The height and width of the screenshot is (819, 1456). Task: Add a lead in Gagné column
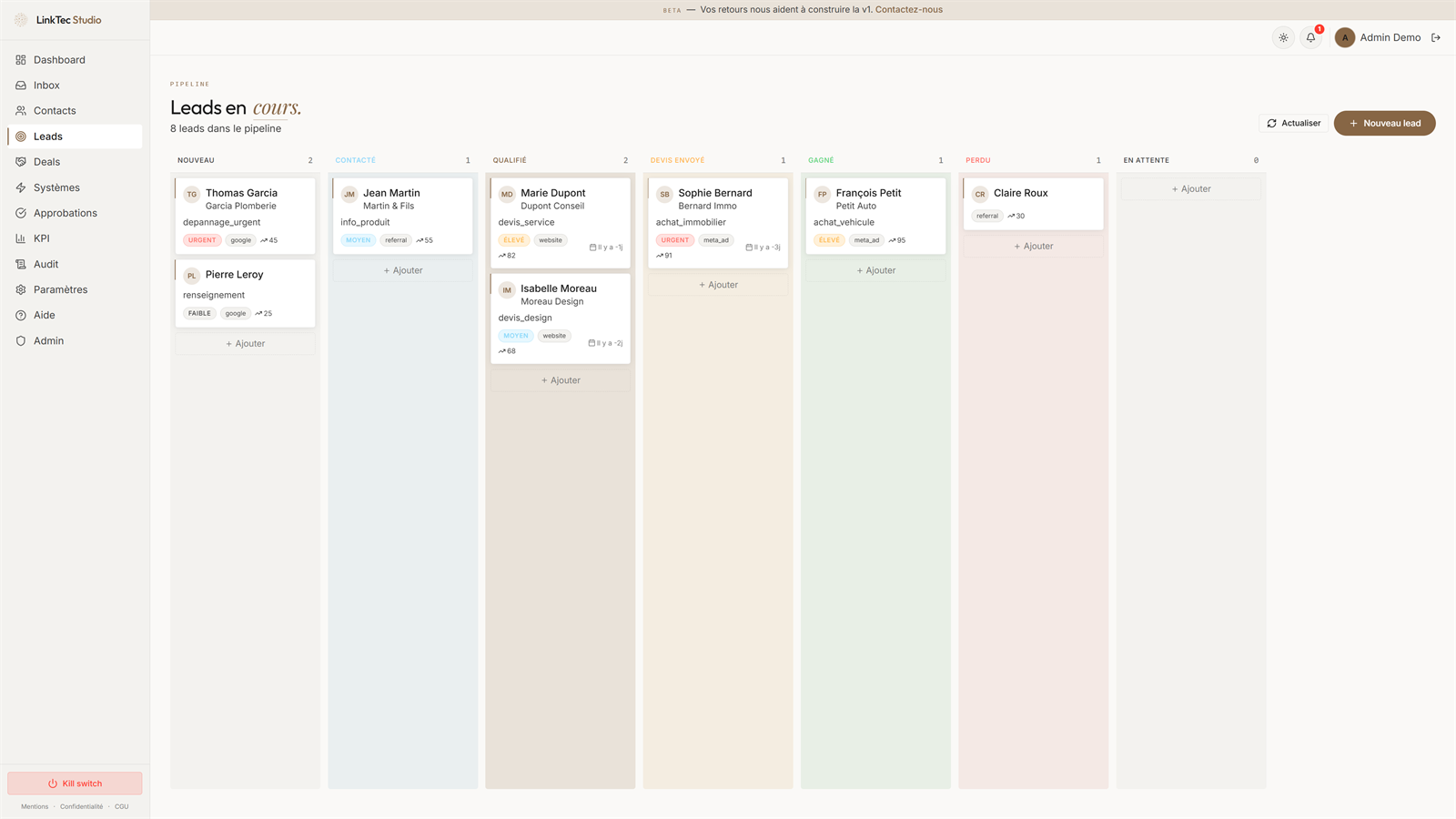point(875,270)
